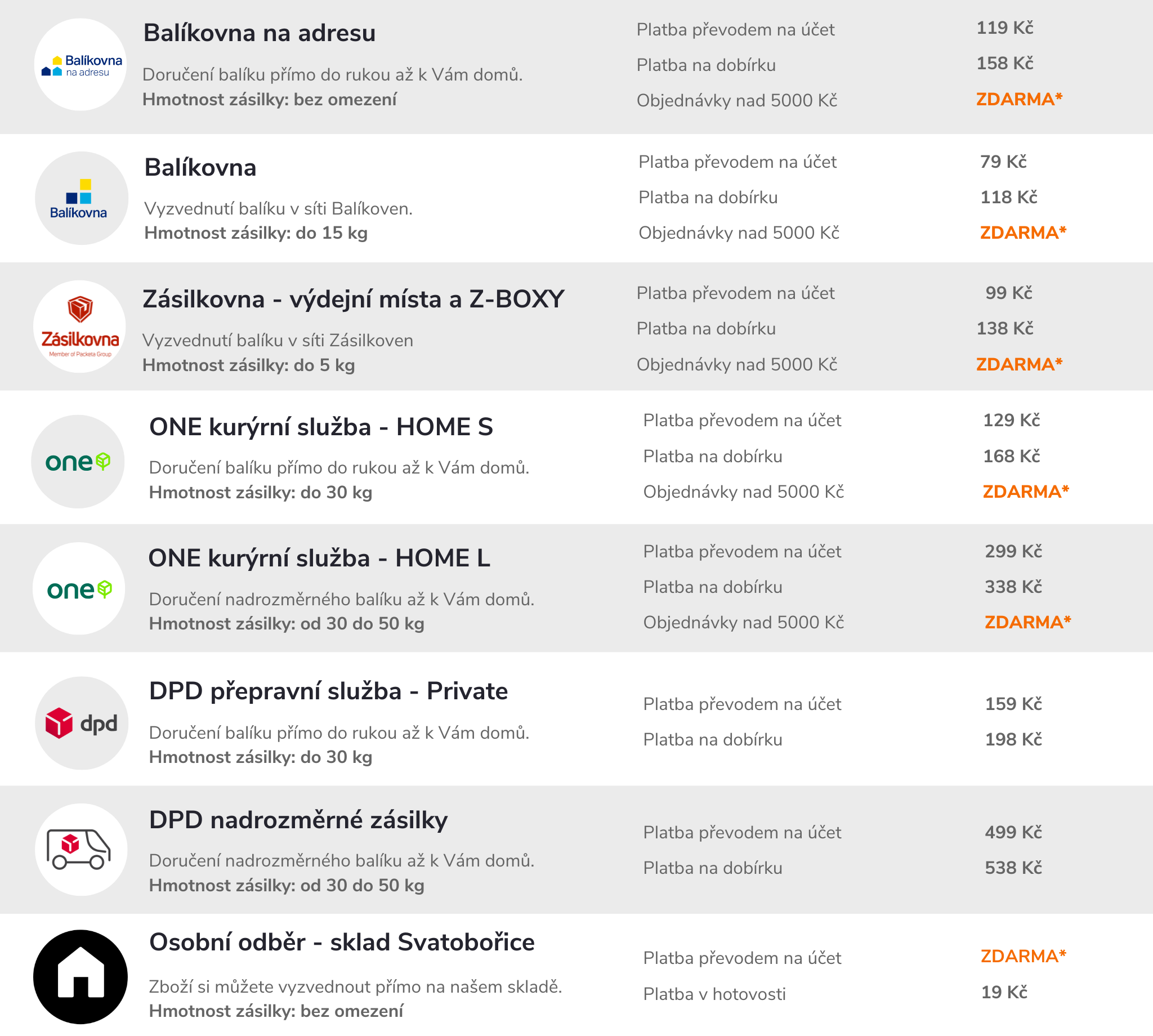Viewport: 1153px width, 1036px height.
Task: Select Zásilkovna - výdejní místa a Z-BOXY title
Action: pyautogui.click(x=353, y=300)
